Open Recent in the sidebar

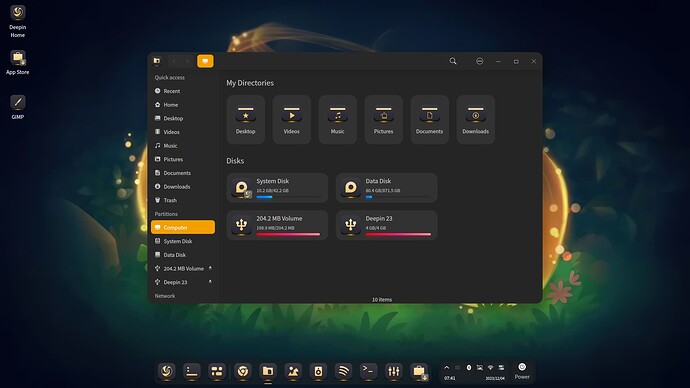183,91
